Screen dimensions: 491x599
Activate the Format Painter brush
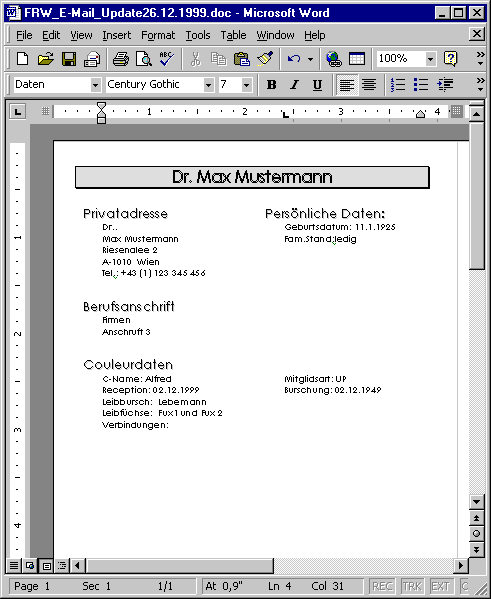coord(265,59)
